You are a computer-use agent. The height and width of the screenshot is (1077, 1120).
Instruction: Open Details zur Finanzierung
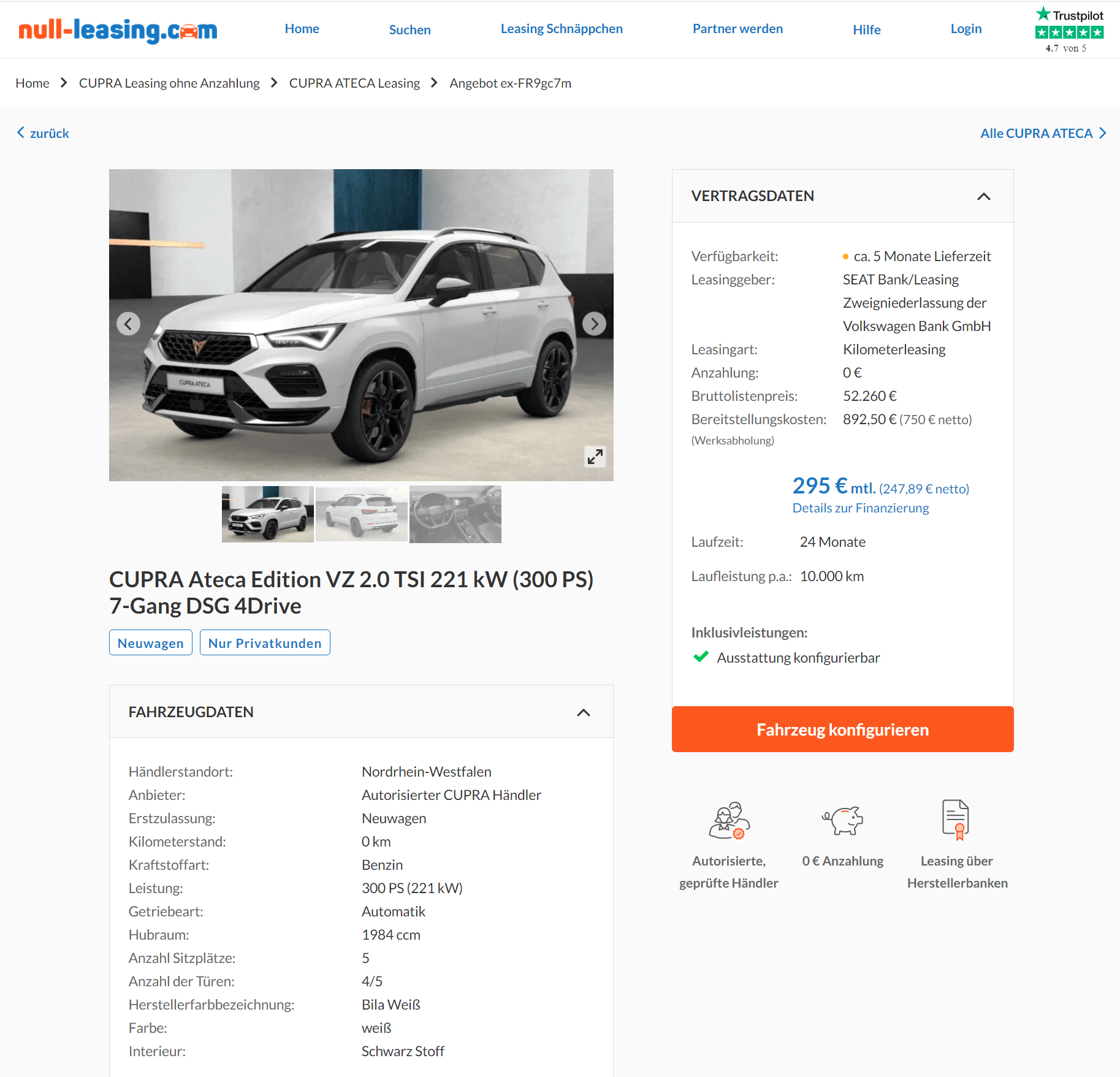pos(861,508)
